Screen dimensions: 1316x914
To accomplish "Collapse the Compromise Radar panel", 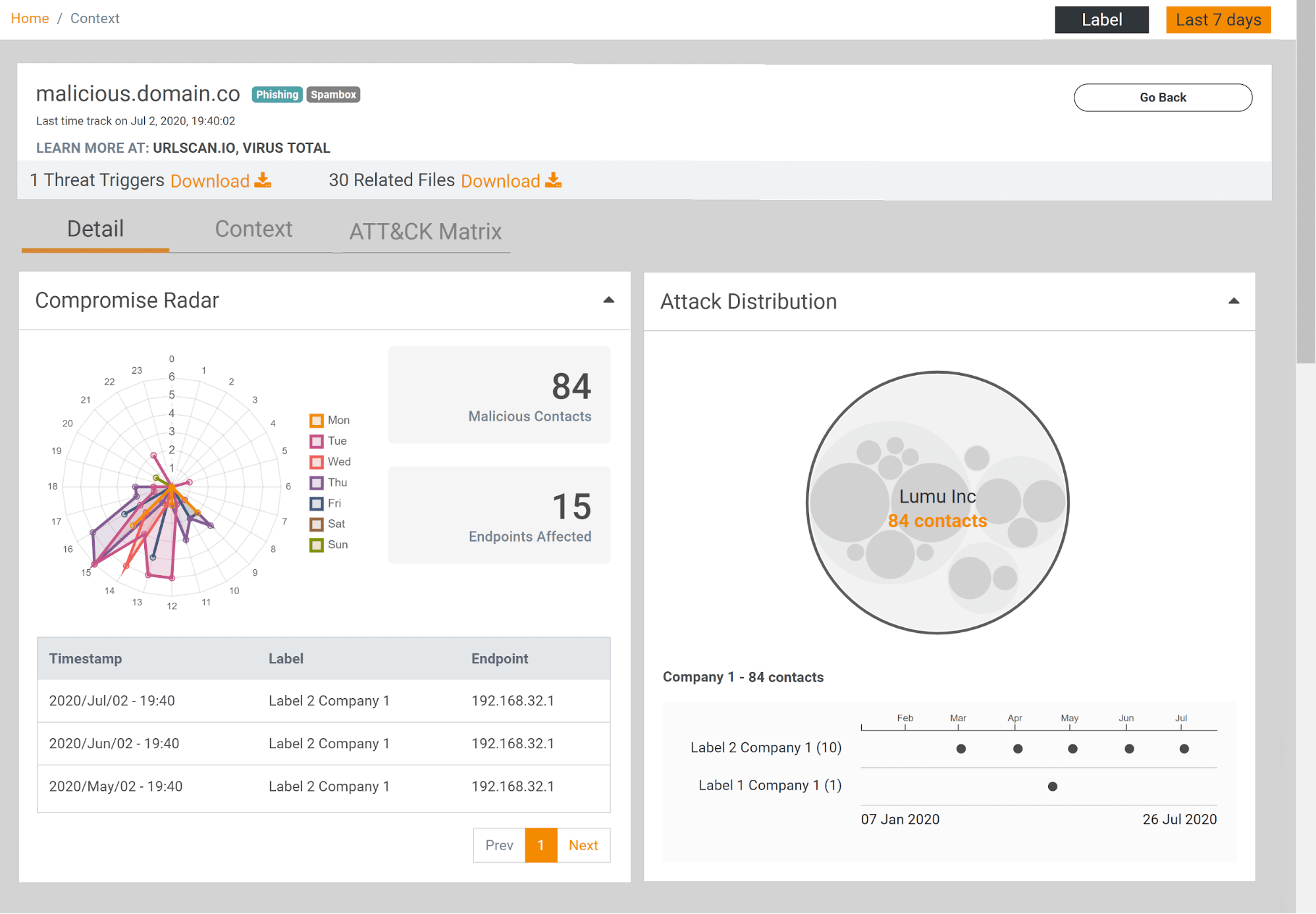I will (x=609, y=300).
